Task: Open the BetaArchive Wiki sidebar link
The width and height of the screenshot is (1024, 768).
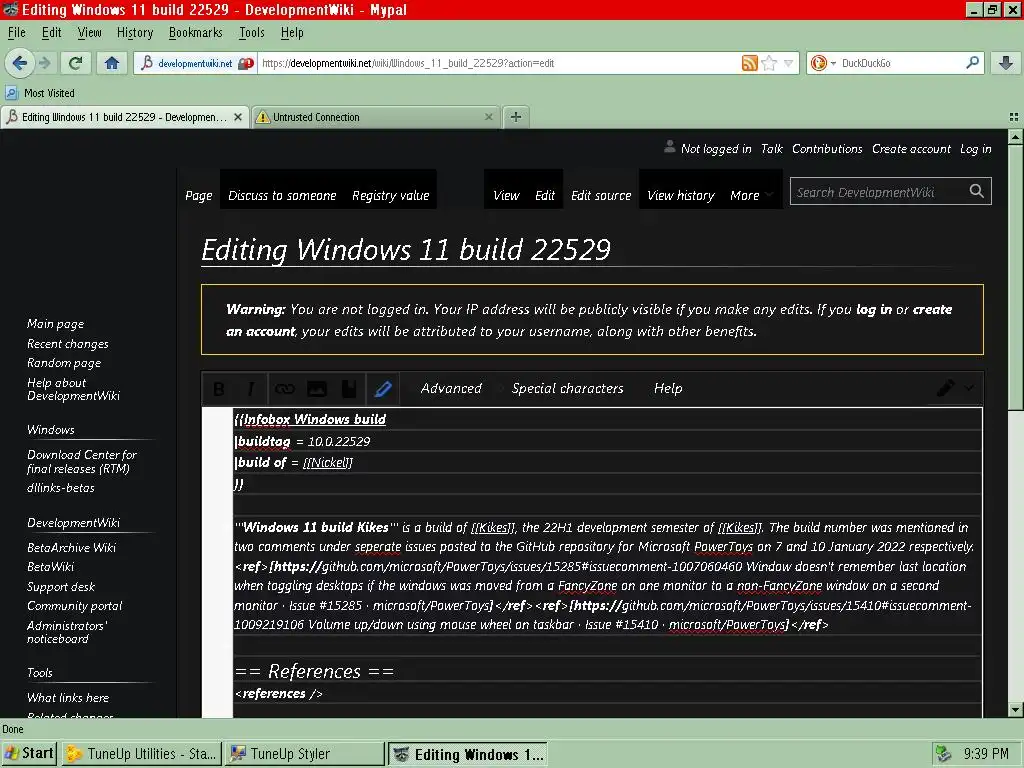Action: click(71, 548)
